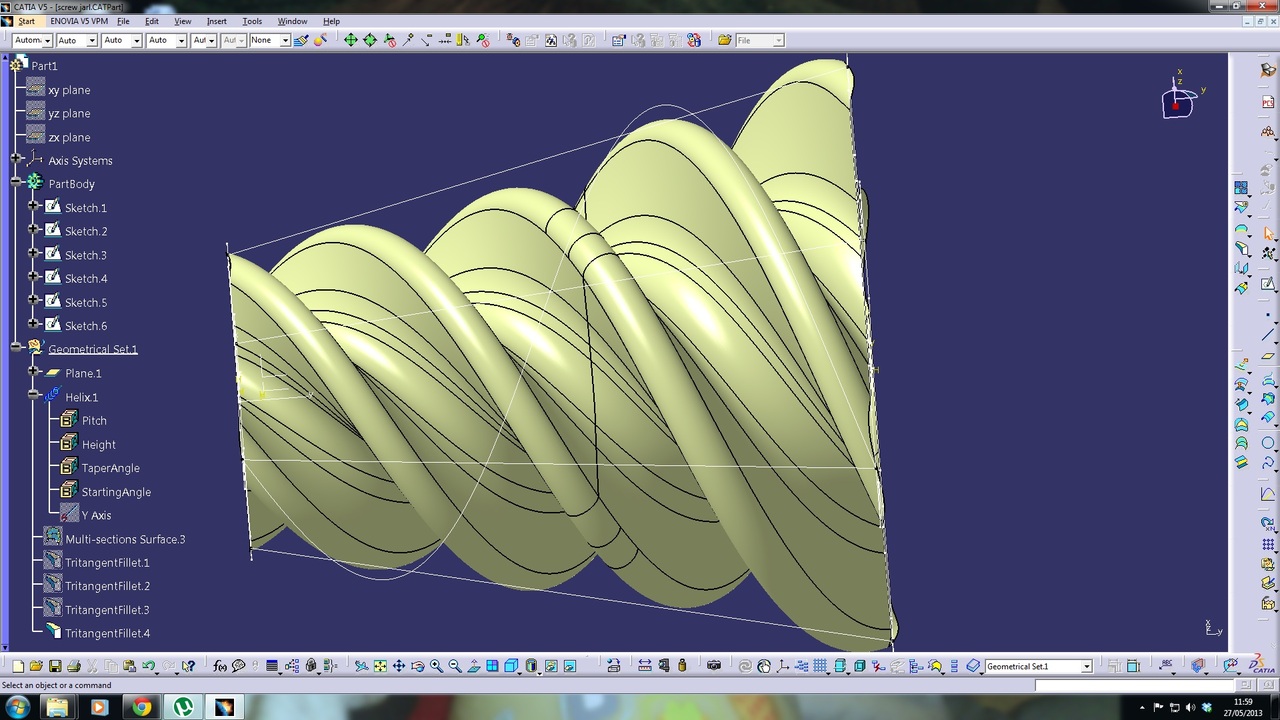Viewport: 1280px width, 720px height.
Task: Select the Rotate view tool
Action: pyautogui.click(x=418, y=666)
